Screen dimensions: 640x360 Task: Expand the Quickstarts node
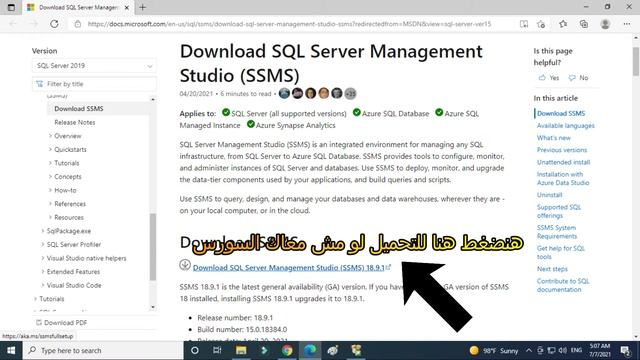tap(50, 149)
